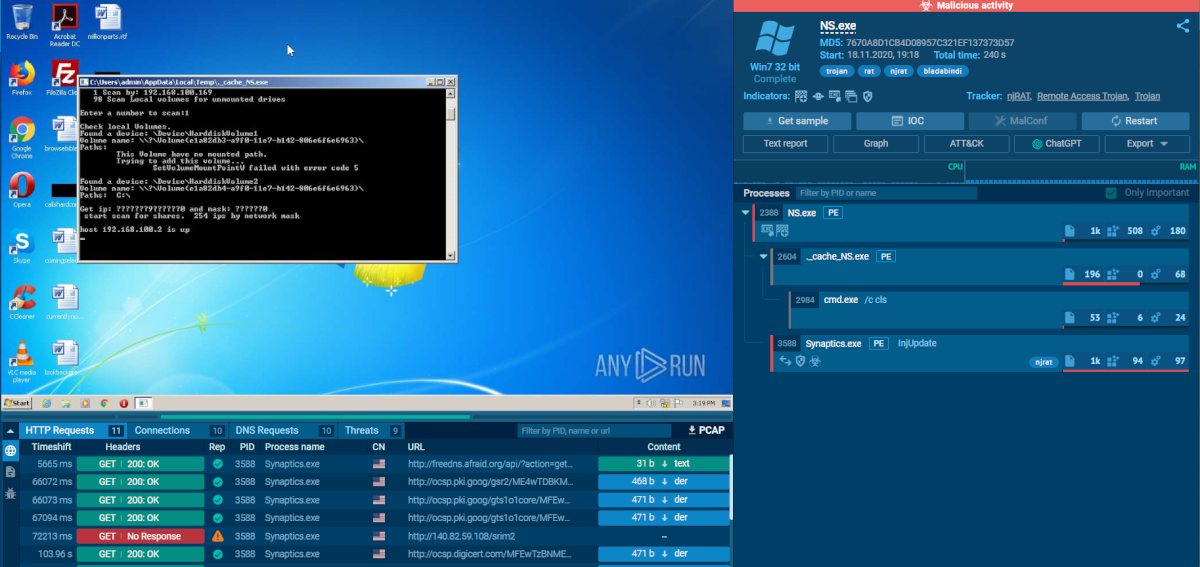1200x567 pixels.
Task: Click the VM playback progress bar
Action: [x=366, y=416]
